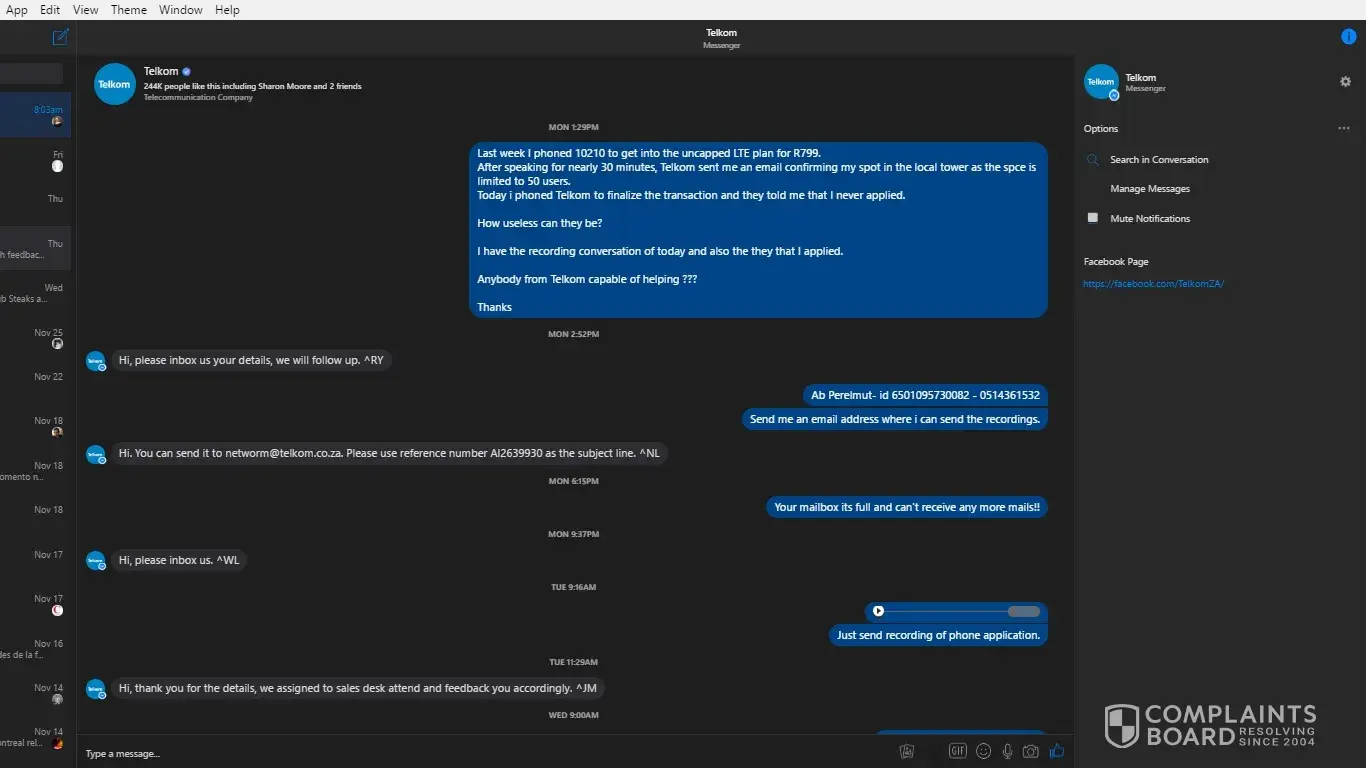Open the Help menu

coord(227,10)
